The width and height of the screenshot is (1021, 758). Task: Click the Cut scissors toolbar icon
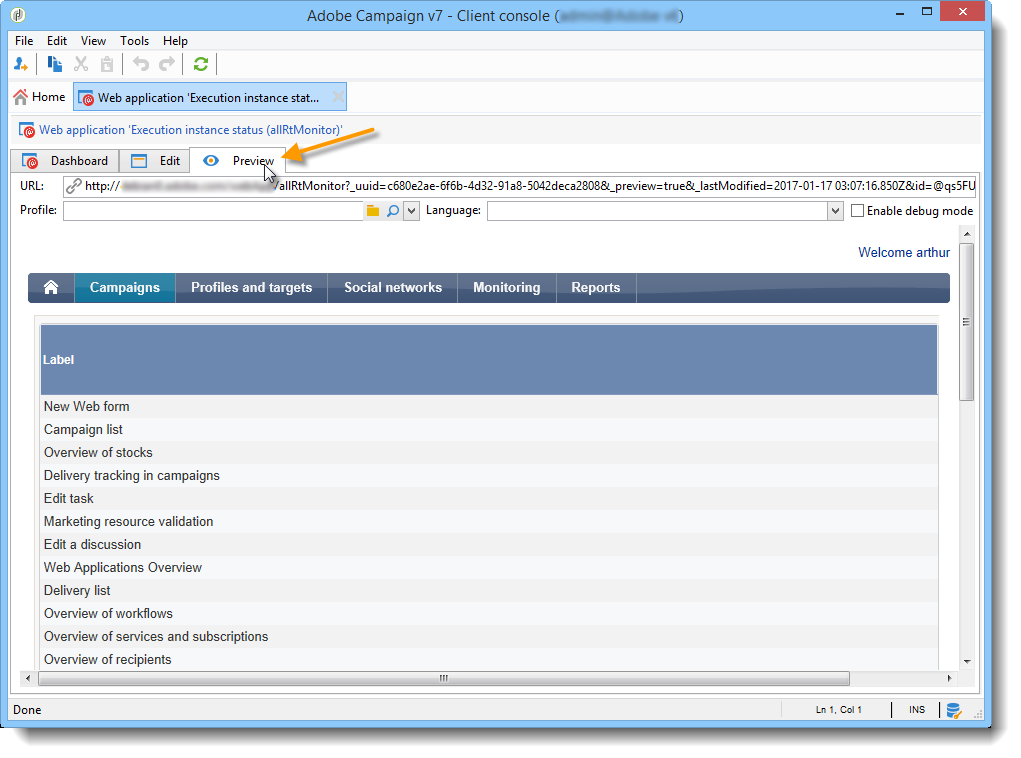tap(81, 64)
